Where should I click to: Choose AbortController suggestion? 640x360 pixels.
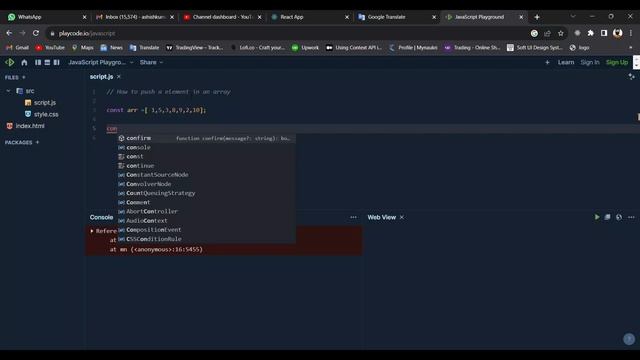pos(206,211)
